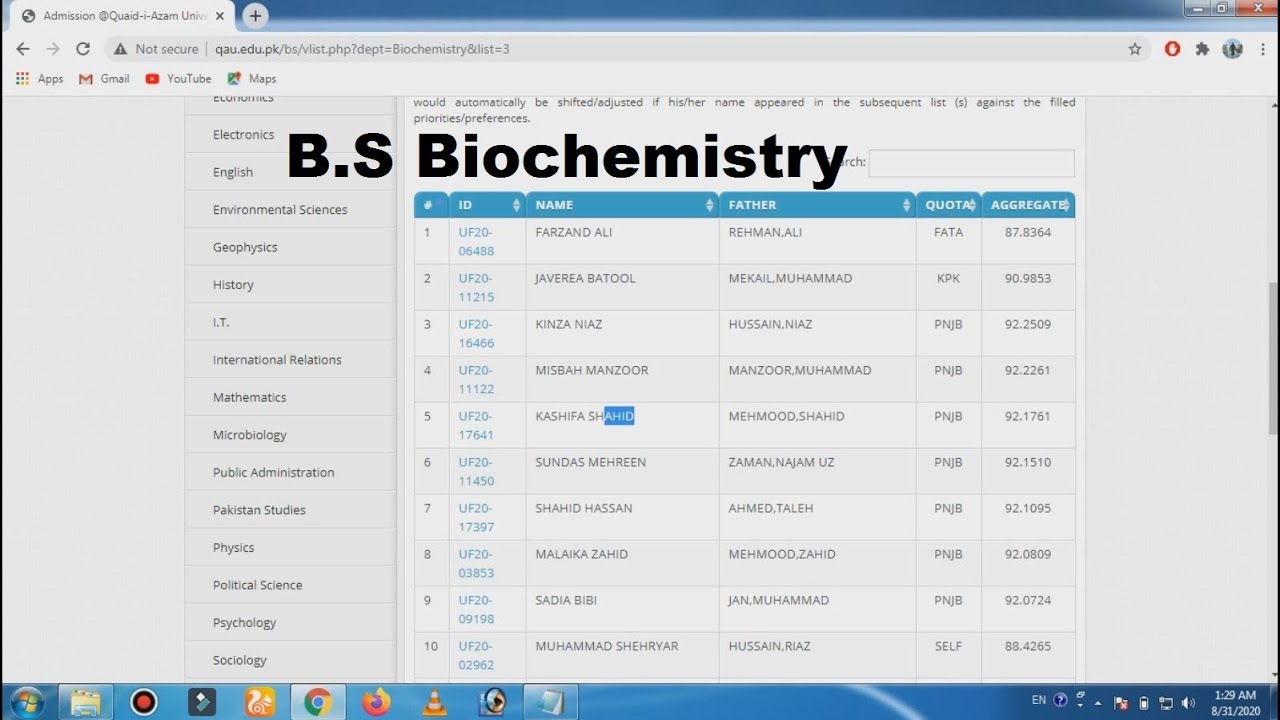Click the Not secure warning icon

tap(120, 49)
